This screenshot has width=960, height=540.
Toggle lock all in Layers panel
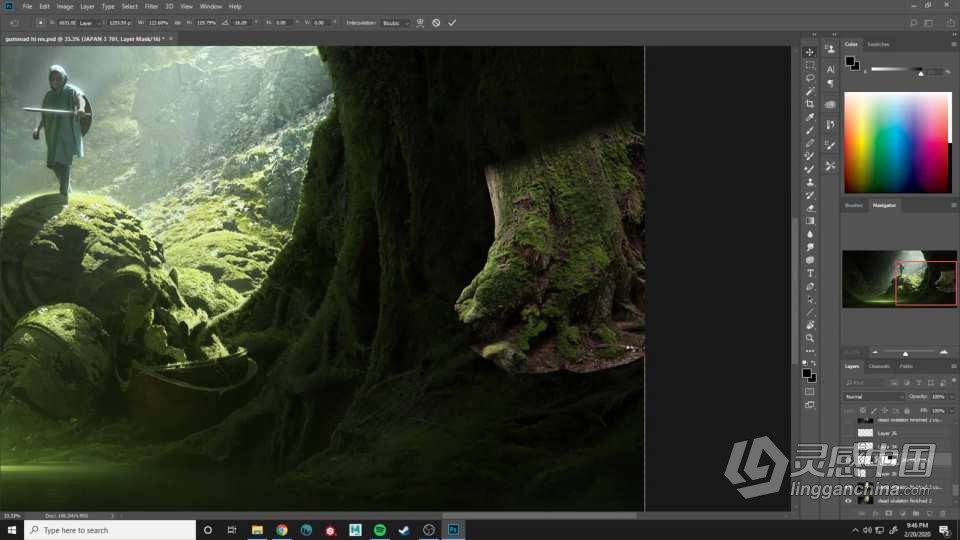coord(907,411)
